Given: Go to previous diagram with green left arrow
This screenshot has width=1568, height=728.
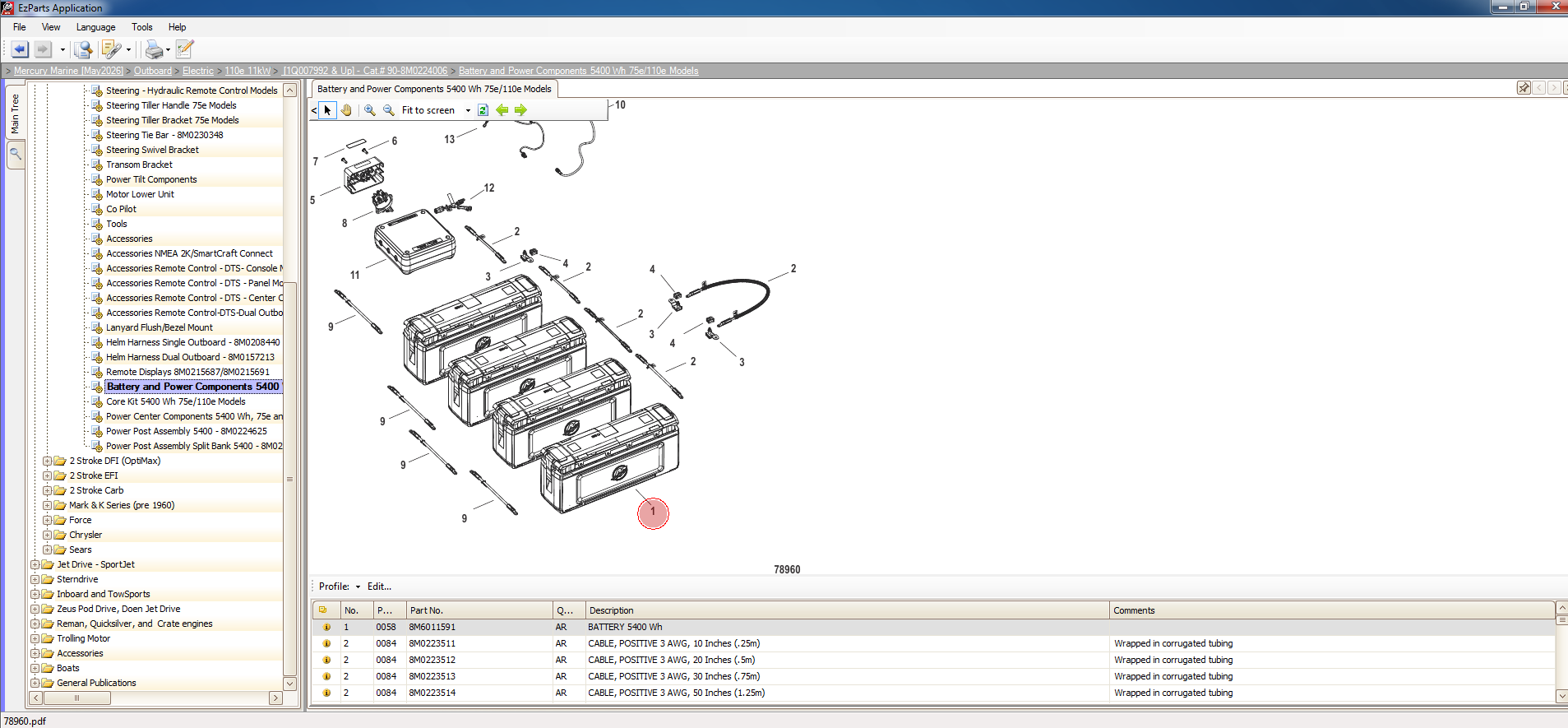Looking at the screenshot, I should 502,110.
